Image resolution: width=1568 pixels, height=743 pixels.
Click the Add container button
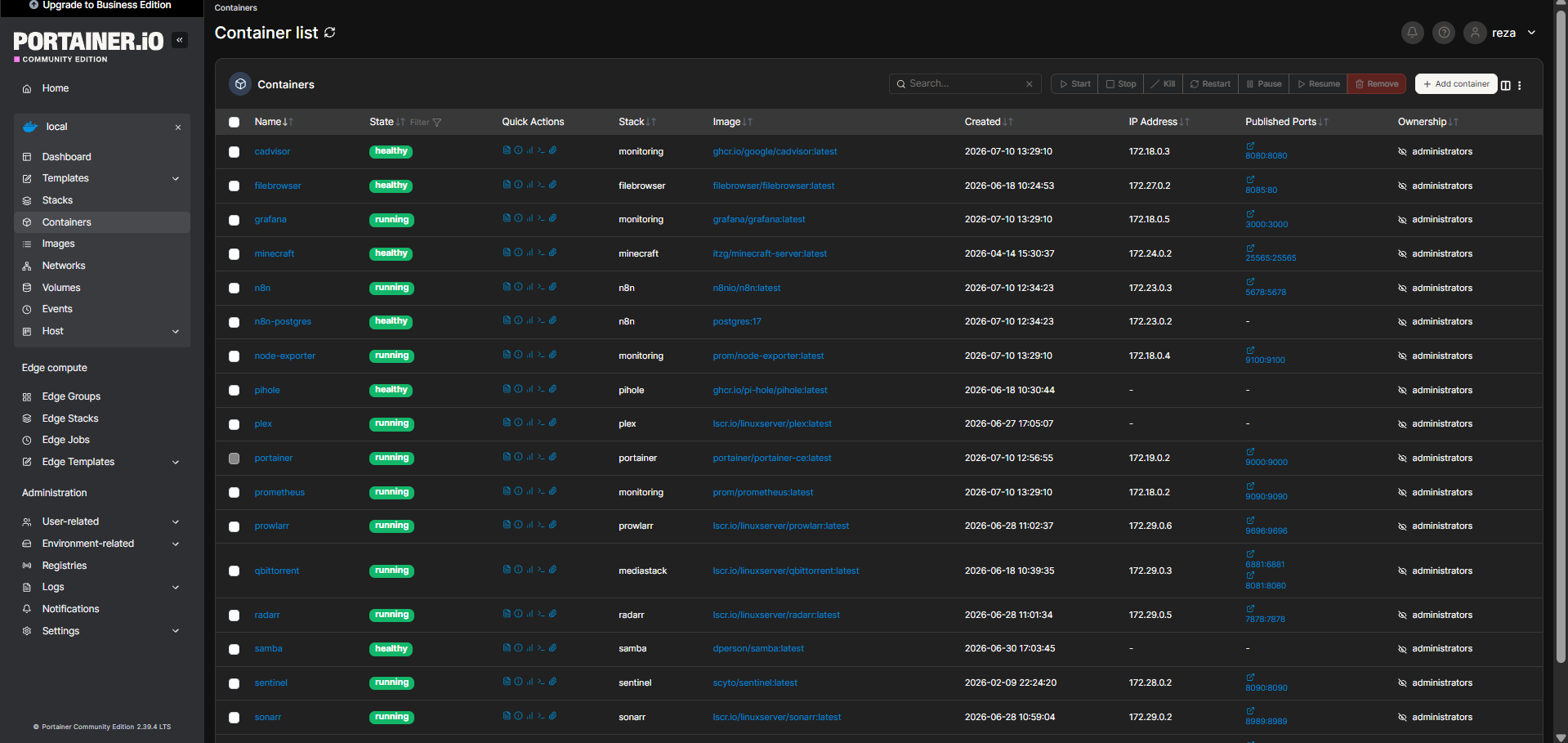1456,84
